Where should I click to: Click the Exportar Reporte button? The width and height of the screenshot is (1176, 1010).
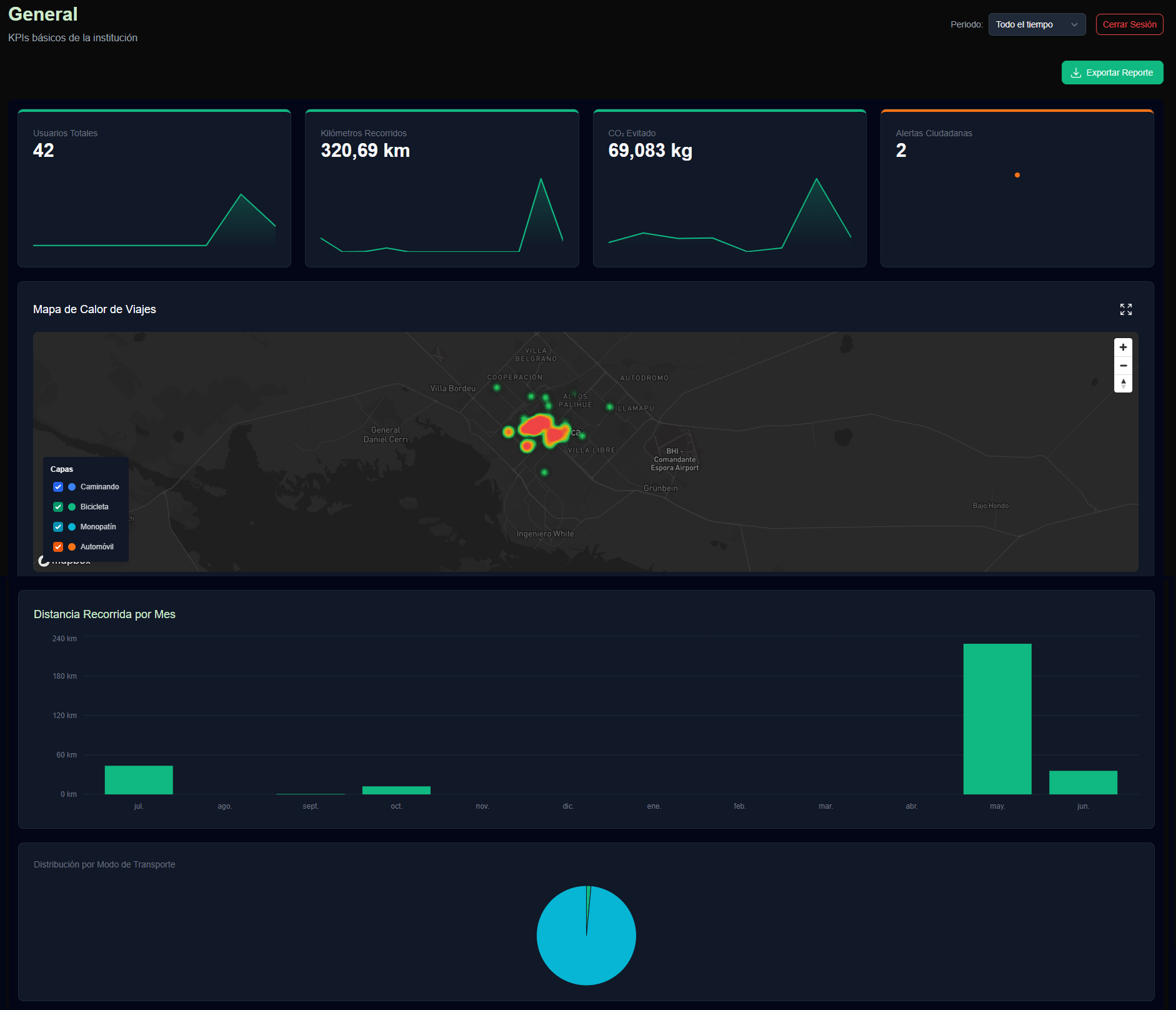(x=1112, y=72)
